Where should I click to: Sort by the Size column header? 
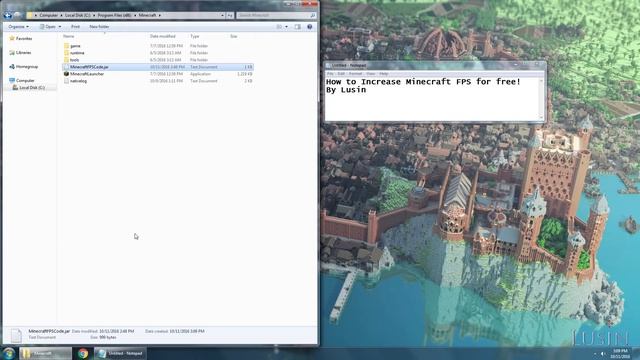[x=233, y=36]
